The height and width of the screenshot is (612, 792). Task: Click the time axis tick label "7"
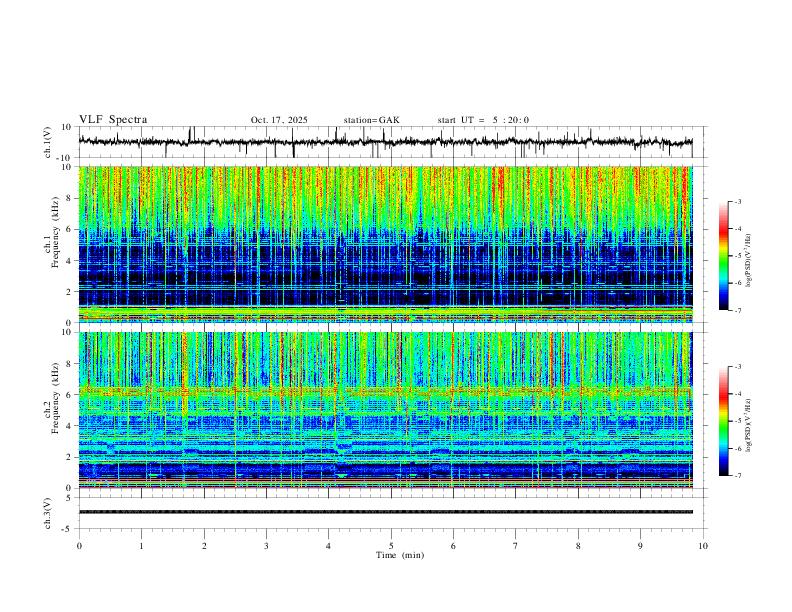[516, 546]
